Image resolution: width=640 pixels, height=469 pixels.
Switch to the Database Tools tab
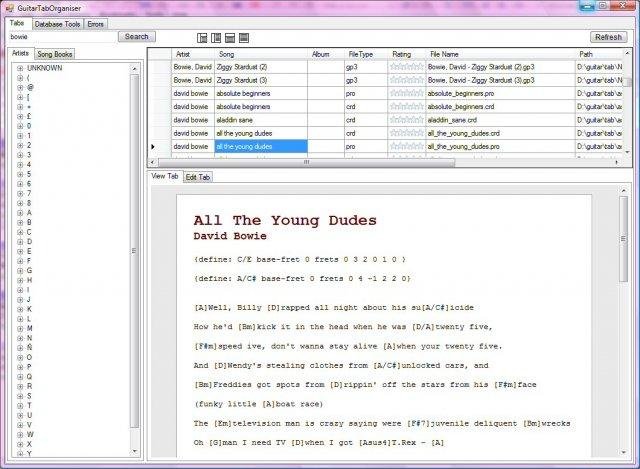coord(58,24)
